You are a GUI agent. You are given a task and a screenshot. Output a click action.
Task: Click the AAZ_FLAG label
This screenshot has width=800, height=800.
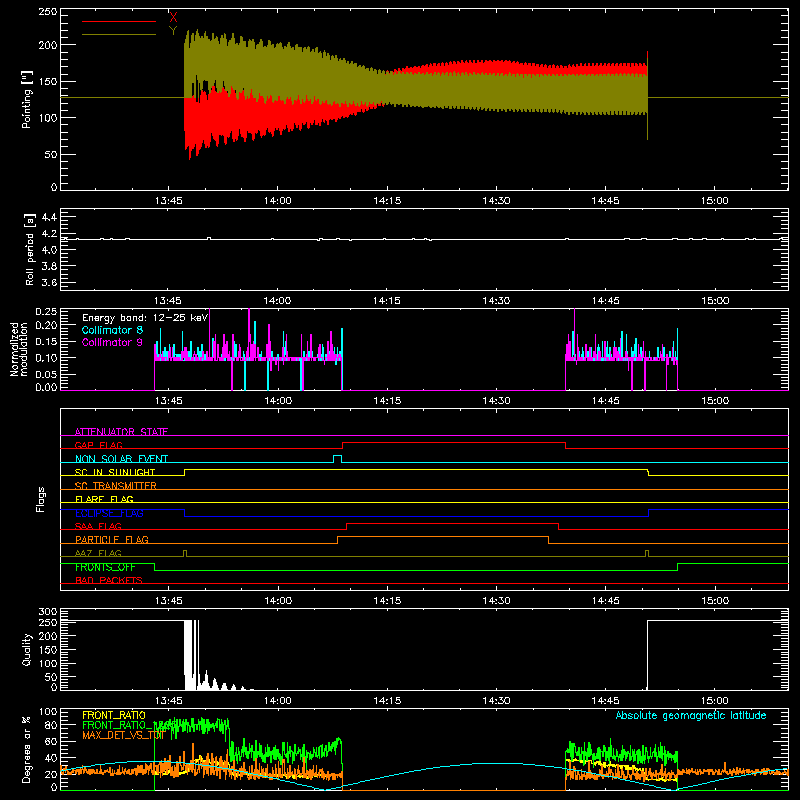tap(98, 553)
